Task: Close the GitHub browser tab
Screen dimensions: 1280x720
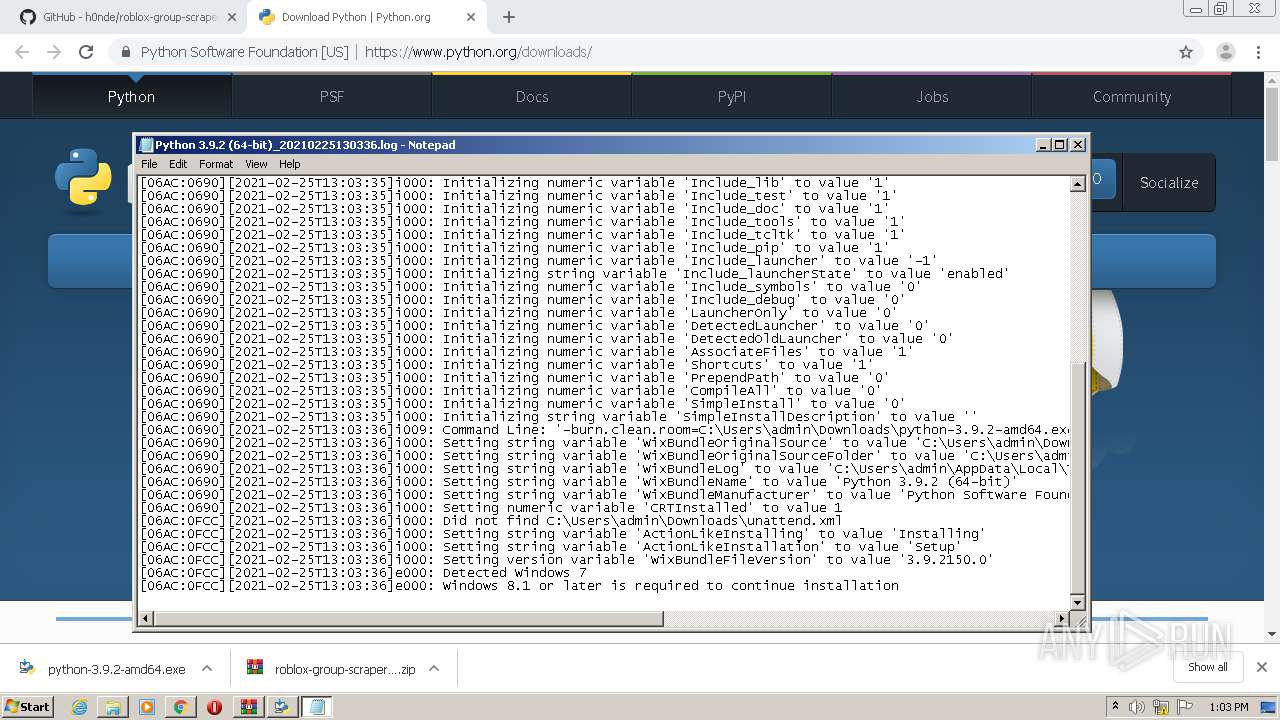Action: 231,17
